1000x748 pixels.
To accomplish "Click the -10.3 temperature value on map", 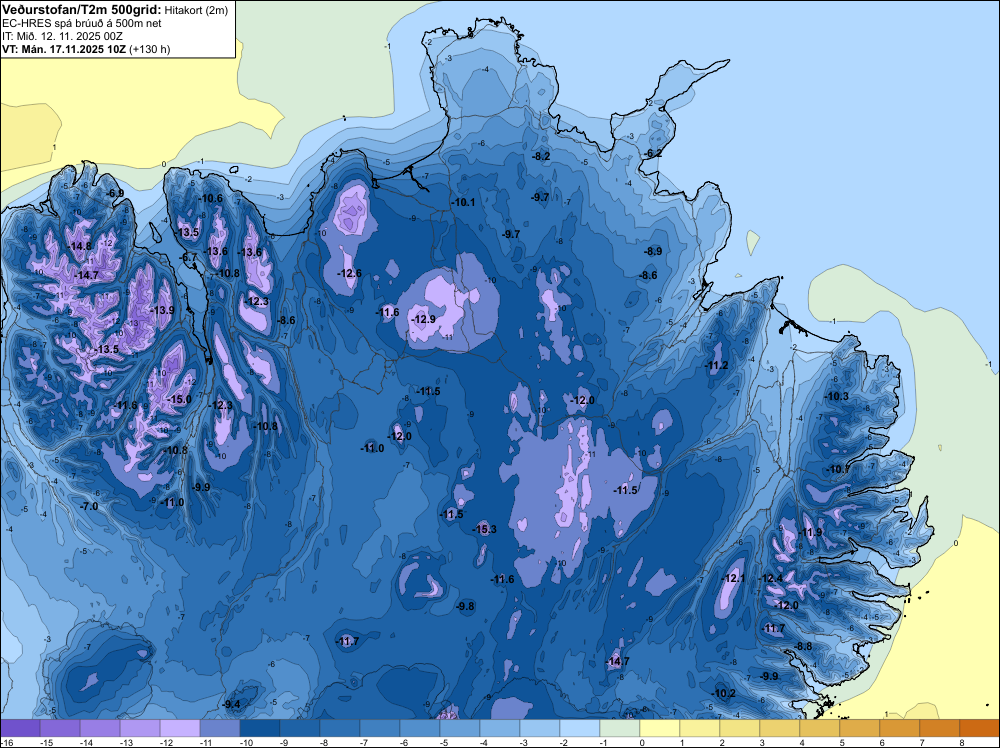I will [x=837, y=396].
